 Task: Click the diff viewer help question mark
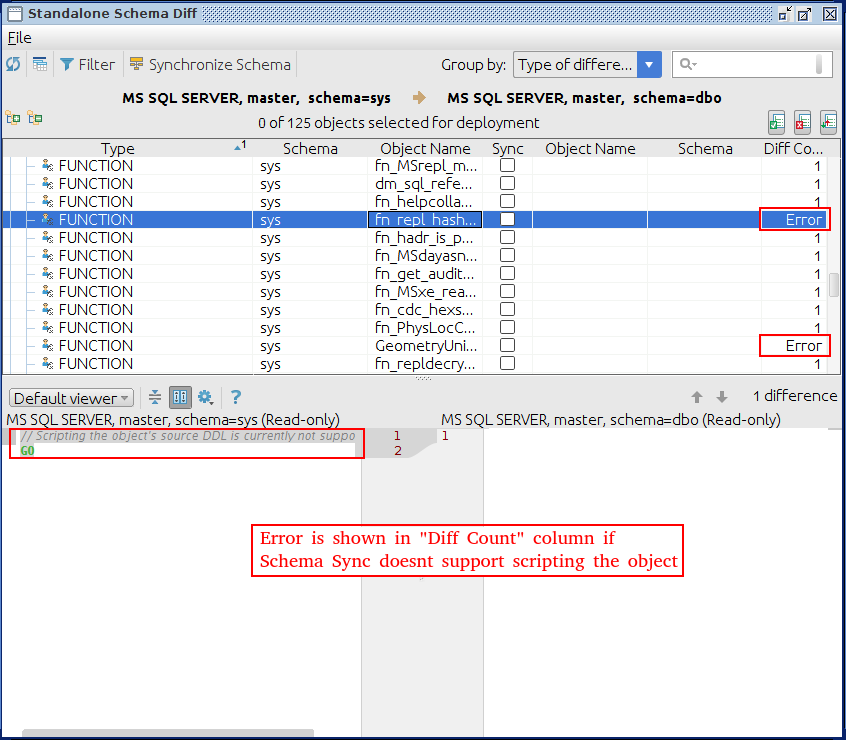(x=236, y=398)
